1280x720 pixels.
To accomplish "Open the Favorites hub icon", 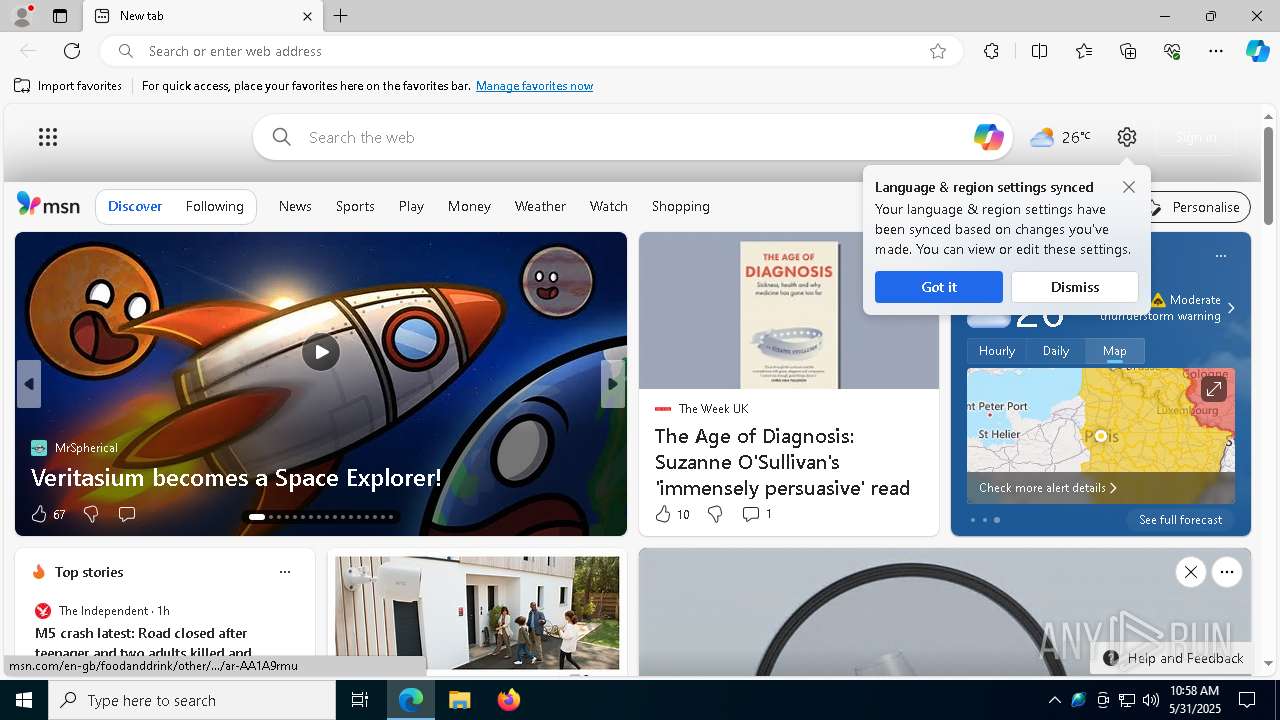I will 1084,51.
